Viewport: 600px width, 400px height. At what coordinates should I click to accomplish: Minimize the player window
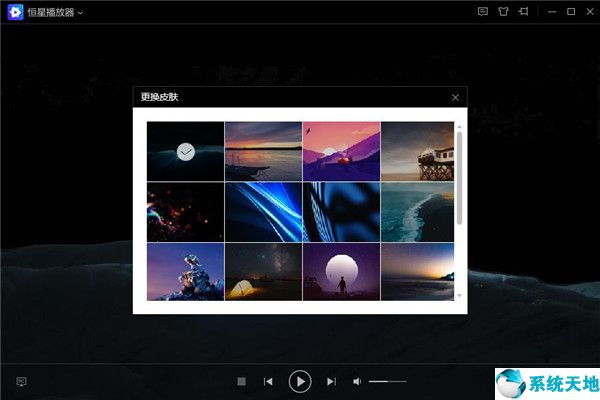point(552,12)
